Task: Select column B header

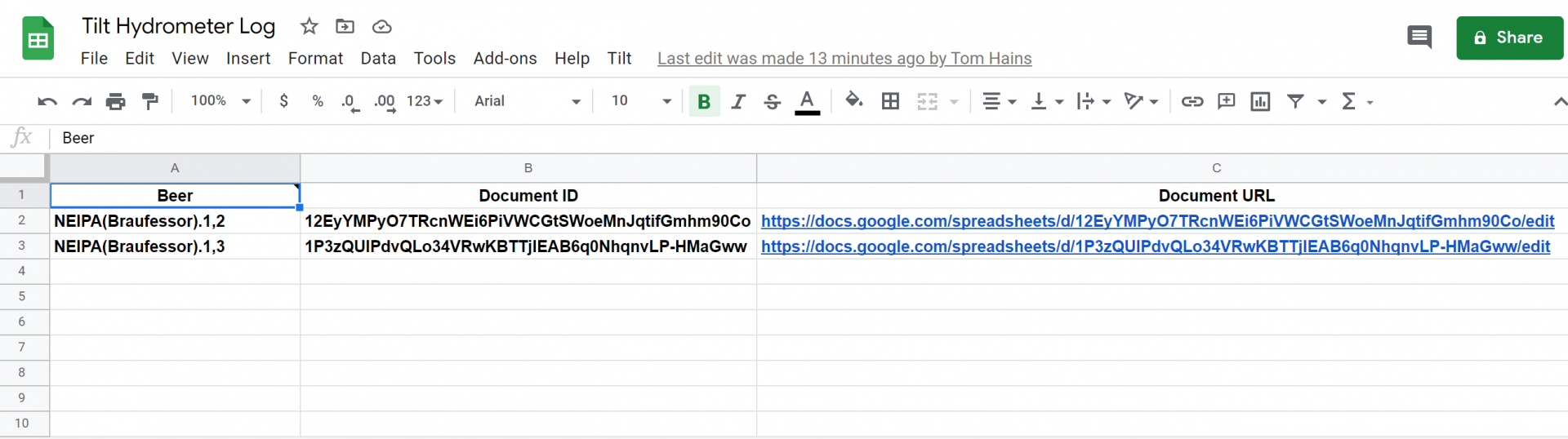Action: click(x=528, y=168)
